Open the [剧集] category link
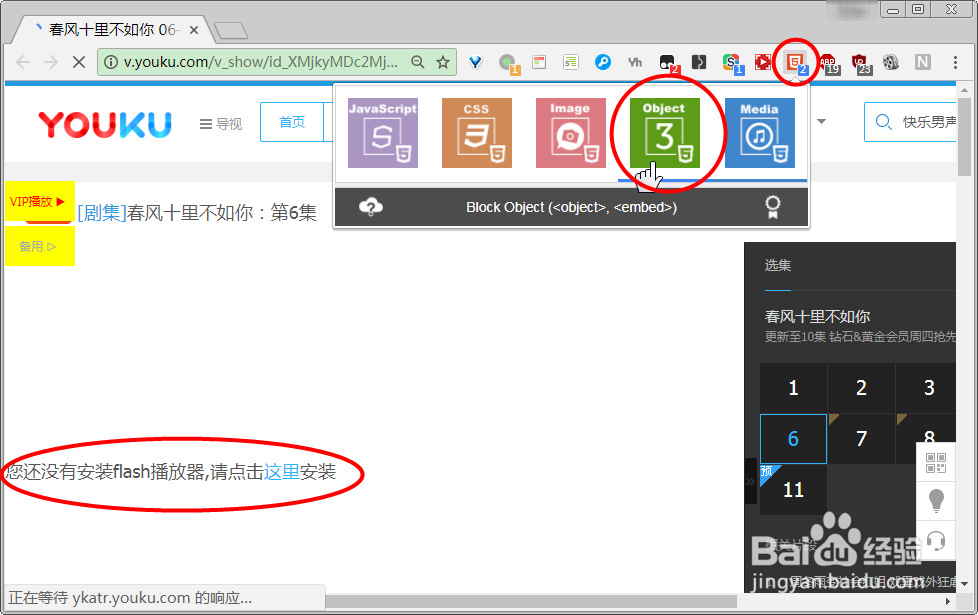The height and width of the screenshot is (615, 978). [x=102, y=213]
